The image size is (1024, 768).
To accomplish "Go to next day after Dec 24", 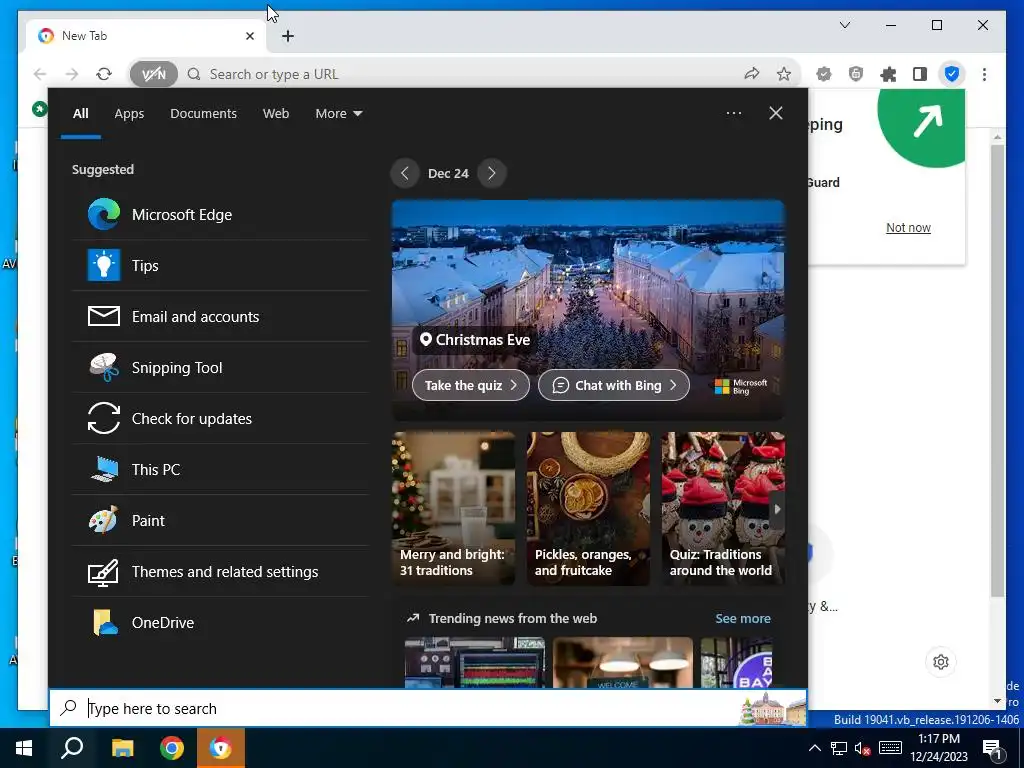I will click(492, 173).
